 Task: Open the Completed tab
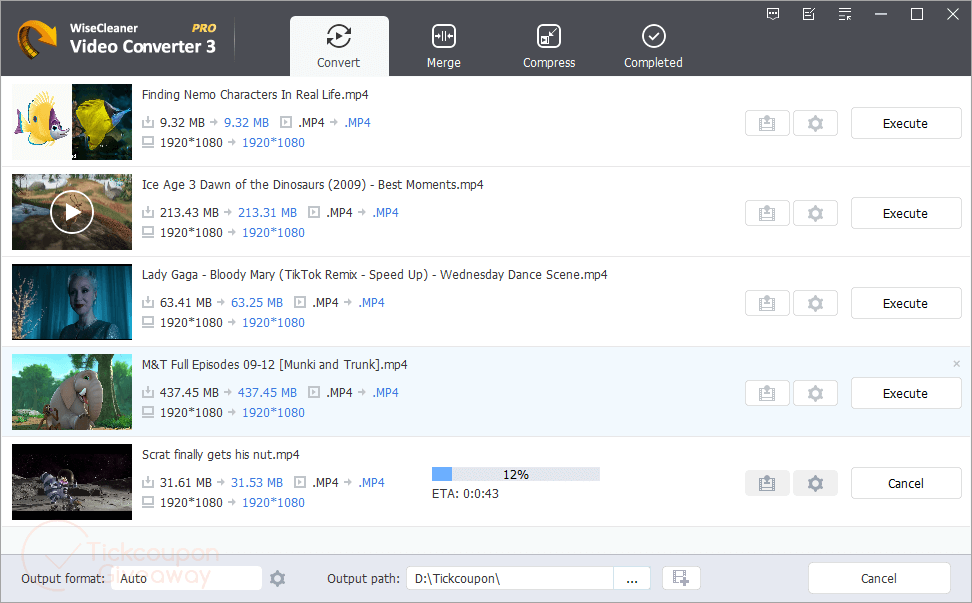click(653, 47)
